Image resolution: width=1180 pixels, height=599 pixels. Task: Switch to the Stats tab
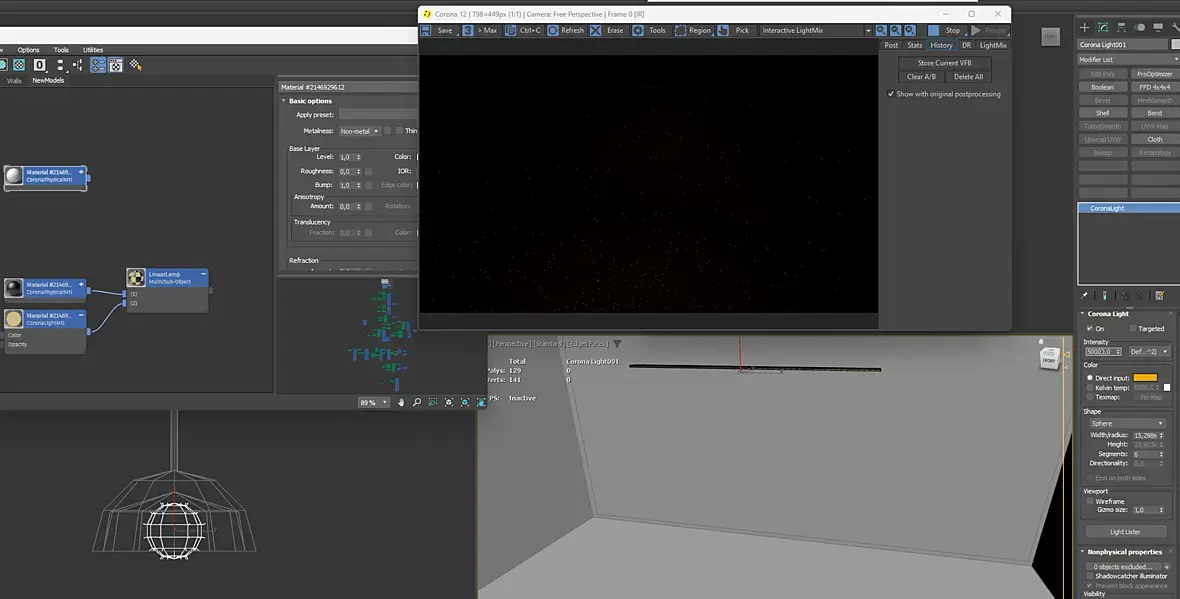pyautogui.click(x=914, y=45)
